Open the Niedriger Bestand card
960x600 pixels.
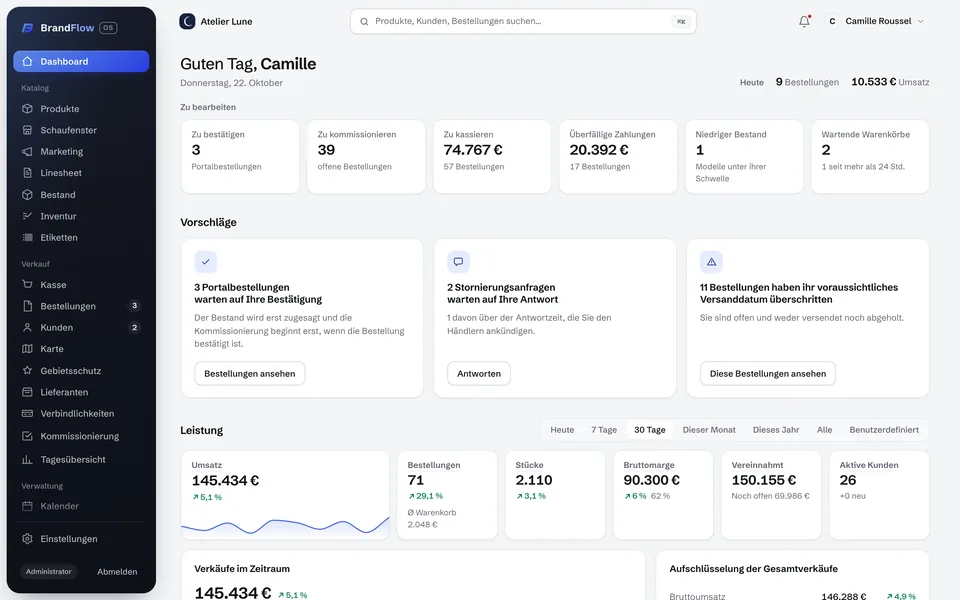click(x=744, y=157)
